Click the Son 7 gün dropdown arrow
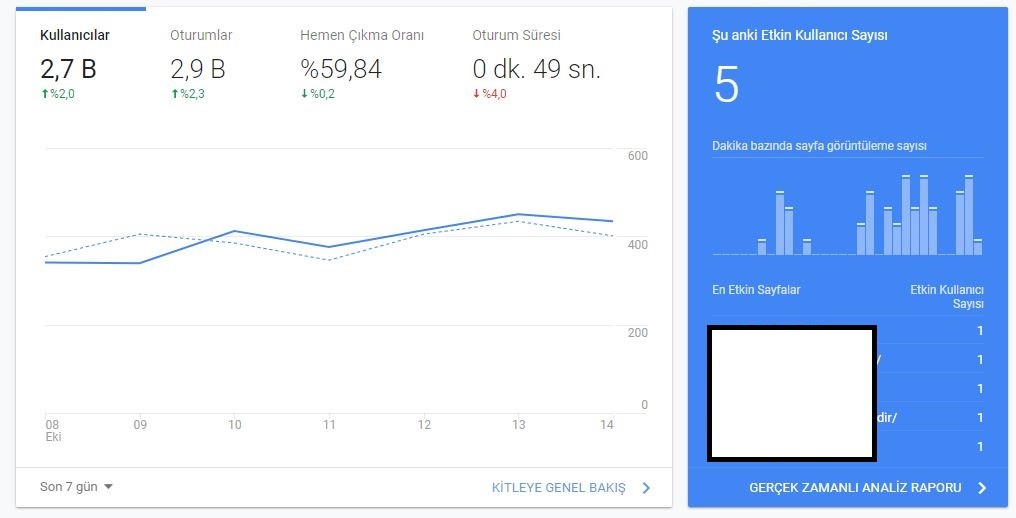The width and height of the screenshot is (1016, 518). coord(108,487)
